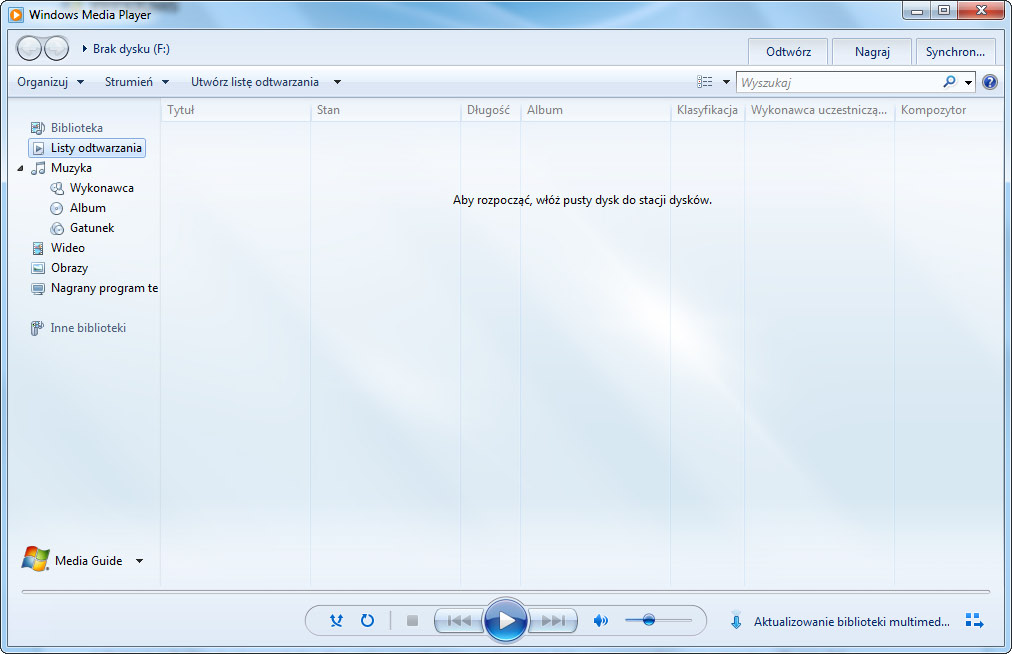Image resolution: width=1012 pixels, height=654 pixels.
Task: Sort by the Klasyfikacja column header
Action: click(708, 110)
